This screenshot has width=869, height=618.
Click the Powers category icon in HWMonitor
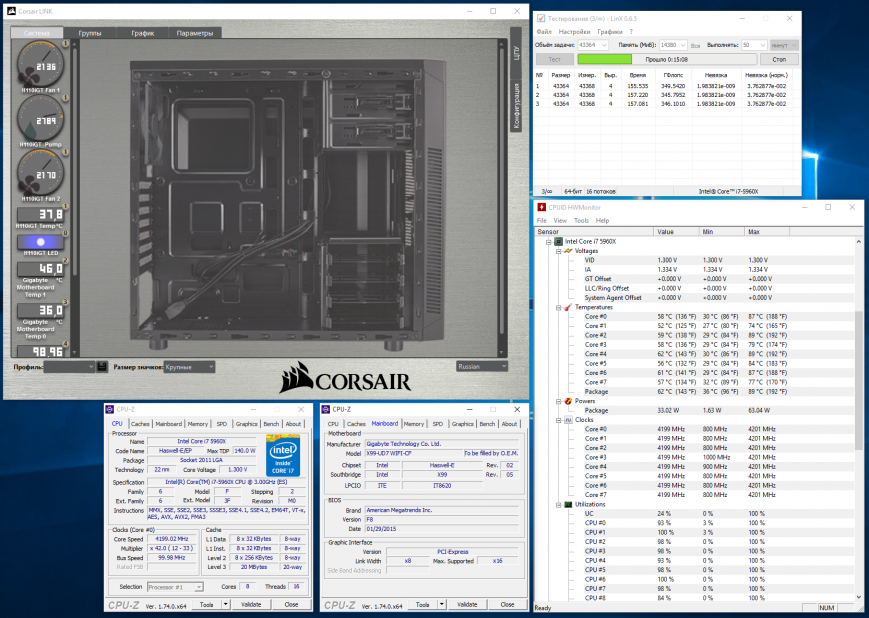tap(568, 401)
